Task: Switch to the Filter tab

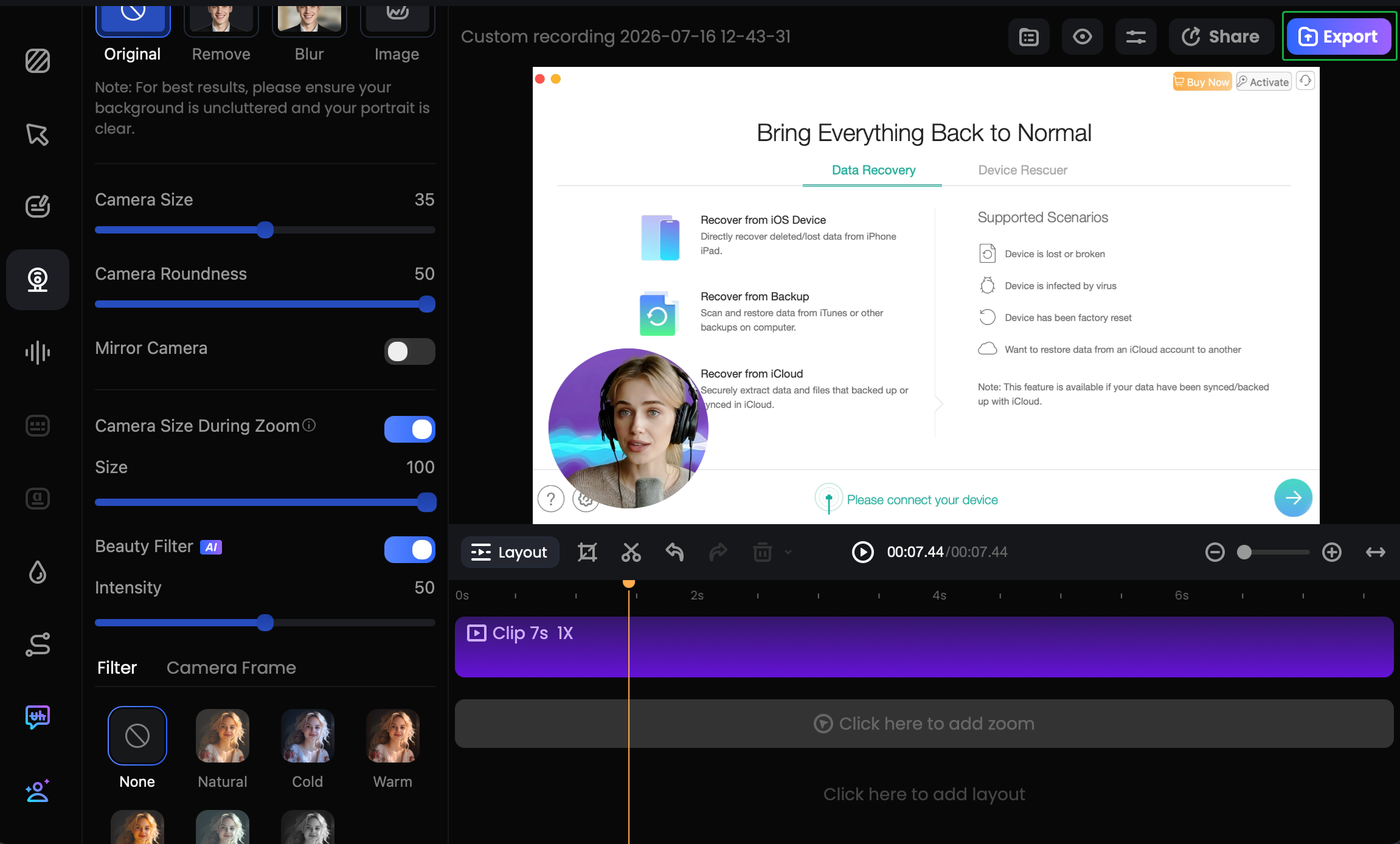Action: [117, 668]
